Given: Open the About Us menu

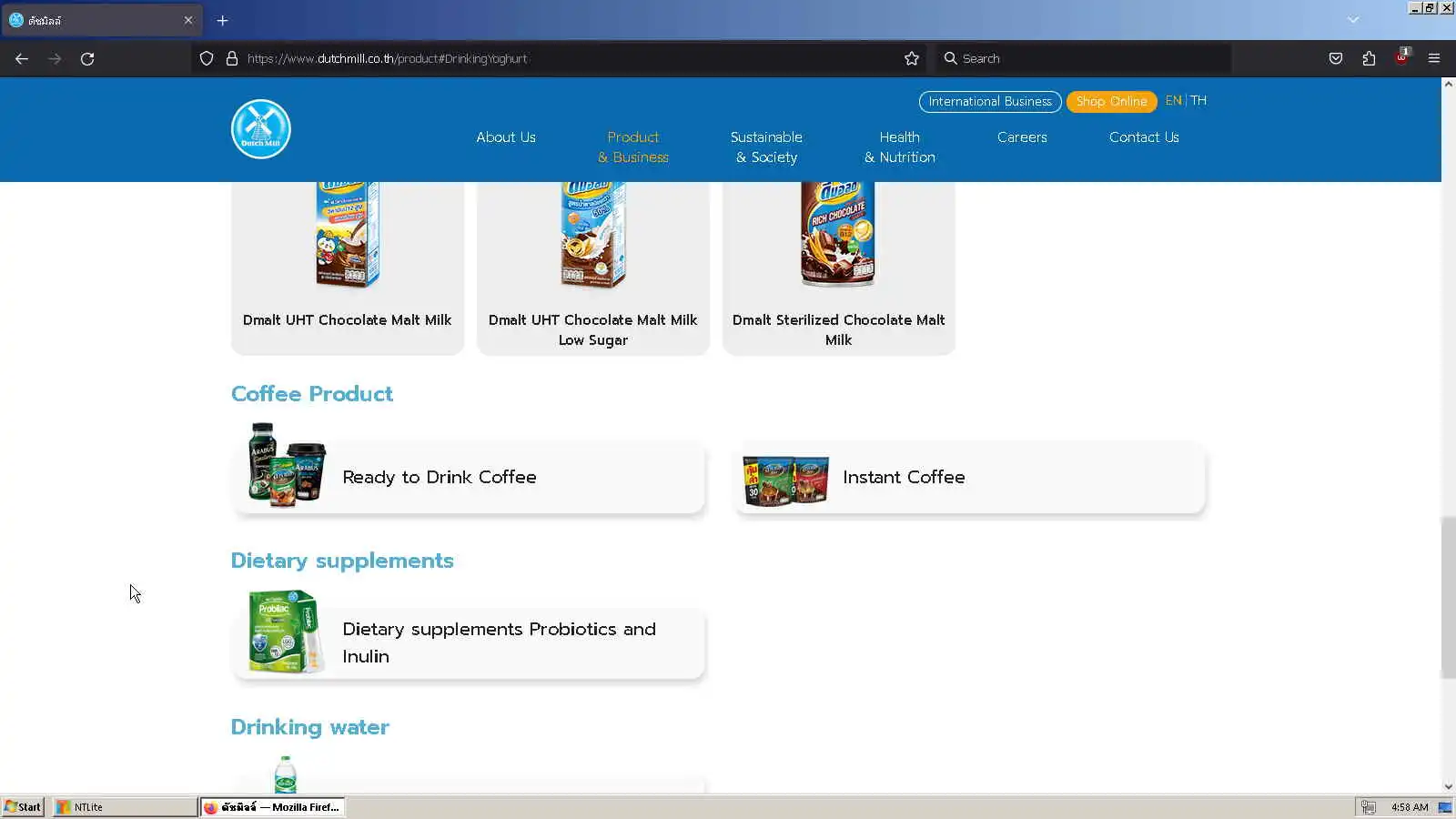Looking at the screenshot, I should coord(506,137).
